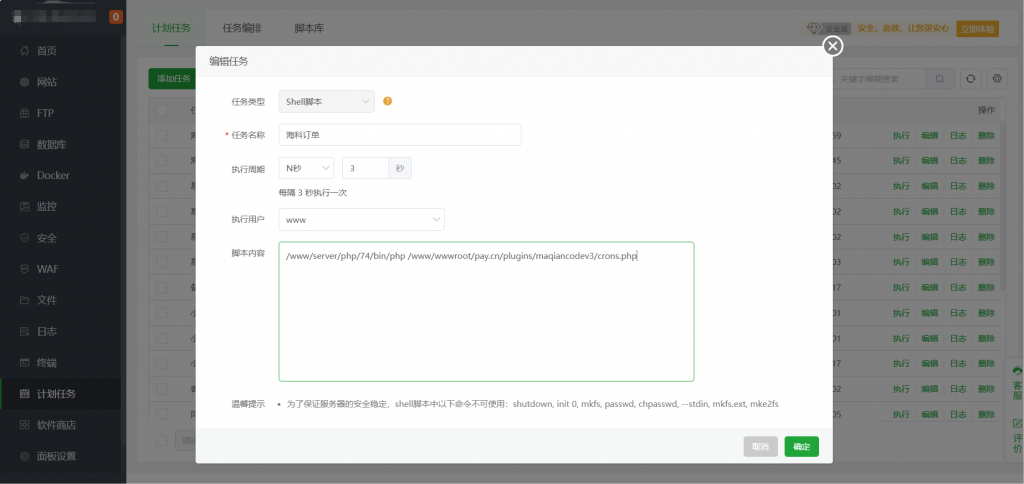Image resolution: width=1024 pixels, height=484 pixels.
Task: Toggle the select-all checkbox in table header
Action: 162,109
